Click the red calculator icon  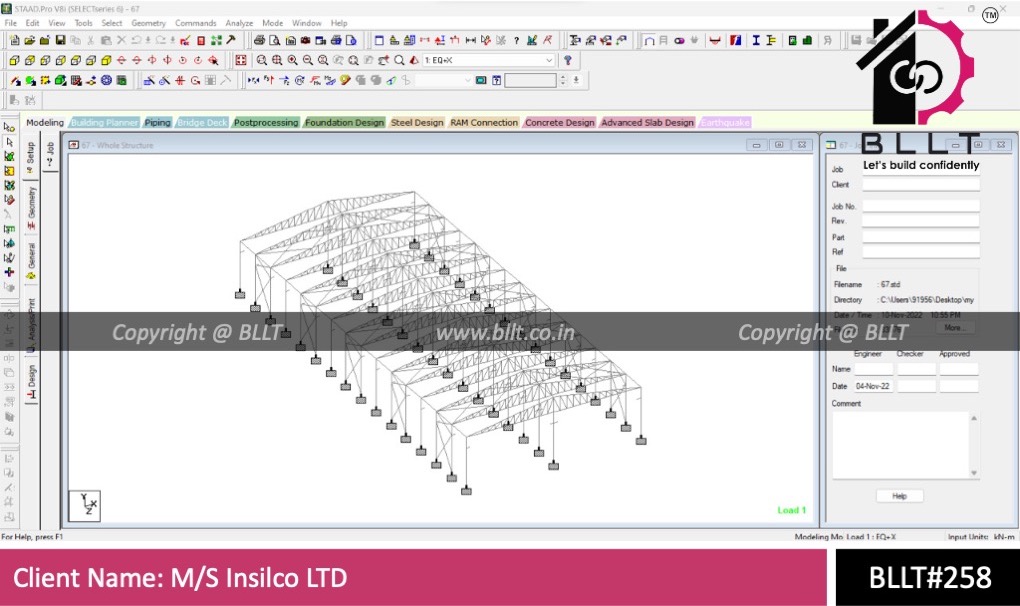[201, 40]
